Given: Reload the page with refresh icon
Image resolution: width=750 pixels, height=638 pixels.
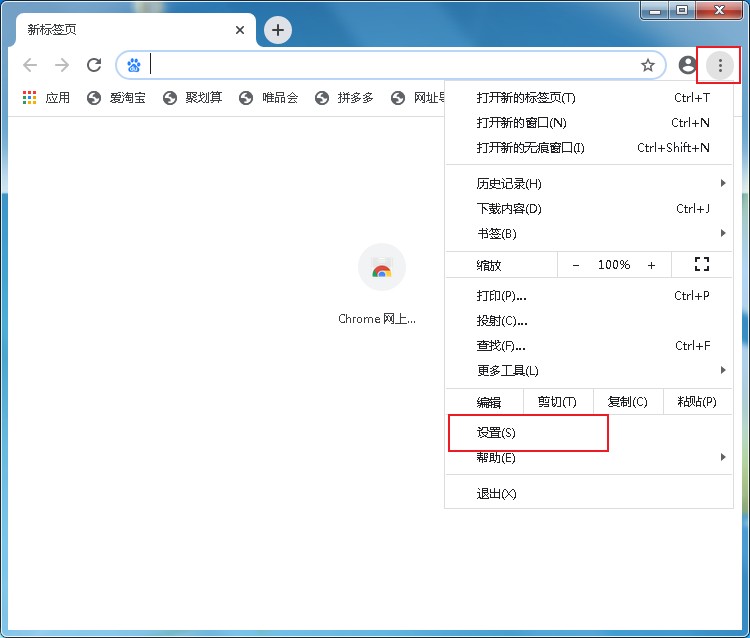Looking at the screenshot, I should click(x=94, y=65).
